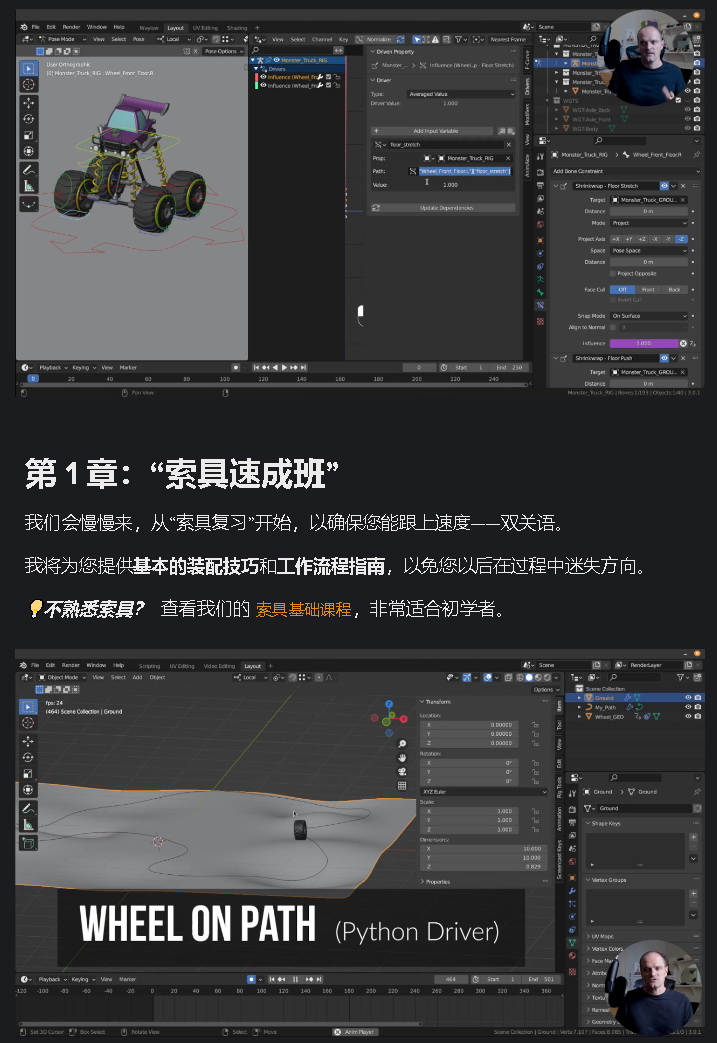The image size is (717, 1043).
Task: Click the perspective/orthographic grid gizmo in bottom viewport
Action: click(x=402, y=786)
